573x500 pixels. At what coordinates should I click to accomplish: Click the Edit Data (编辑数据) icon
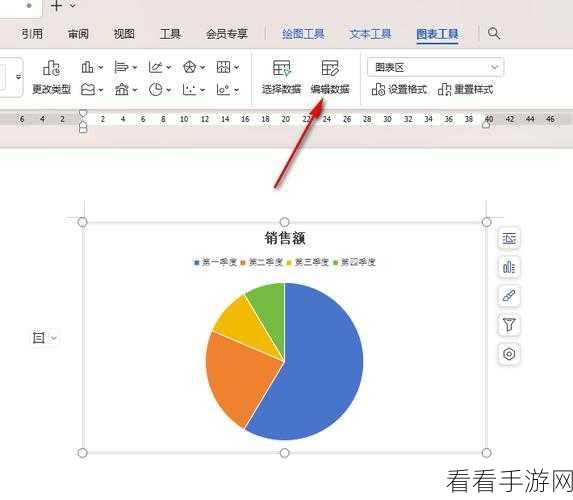[330, 68]
